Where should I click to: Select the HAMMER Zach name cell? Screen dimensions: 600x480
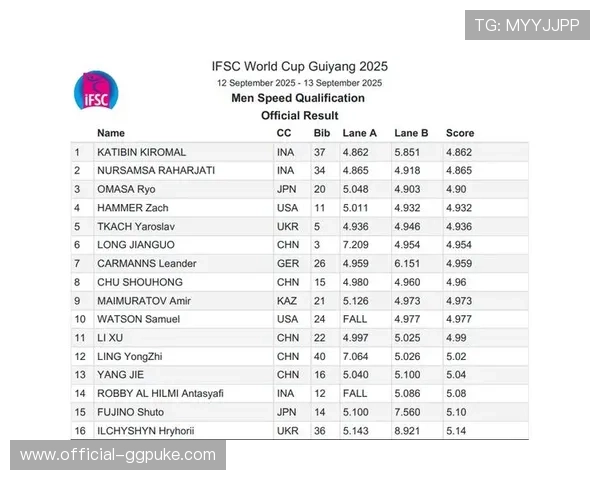point(133,207)
